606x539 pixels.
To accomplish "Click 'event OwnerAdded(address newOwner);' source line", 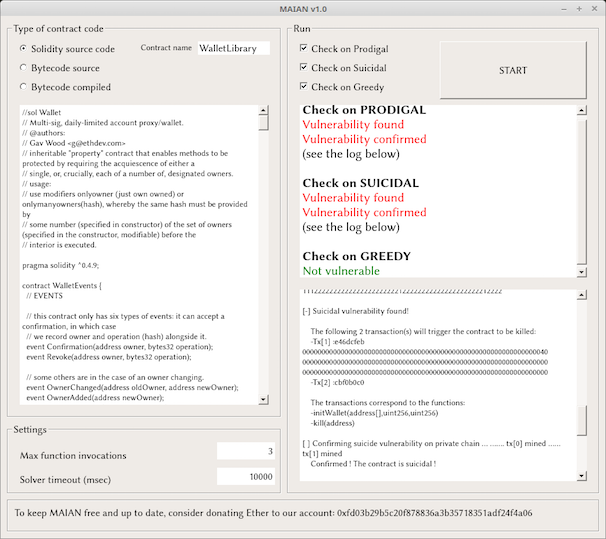I will [95, 398].
